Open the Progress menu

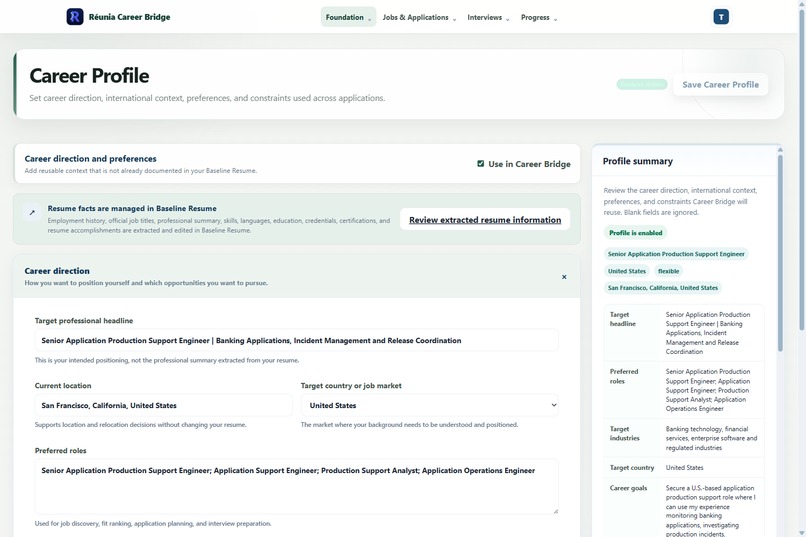[x=539, y=17]
